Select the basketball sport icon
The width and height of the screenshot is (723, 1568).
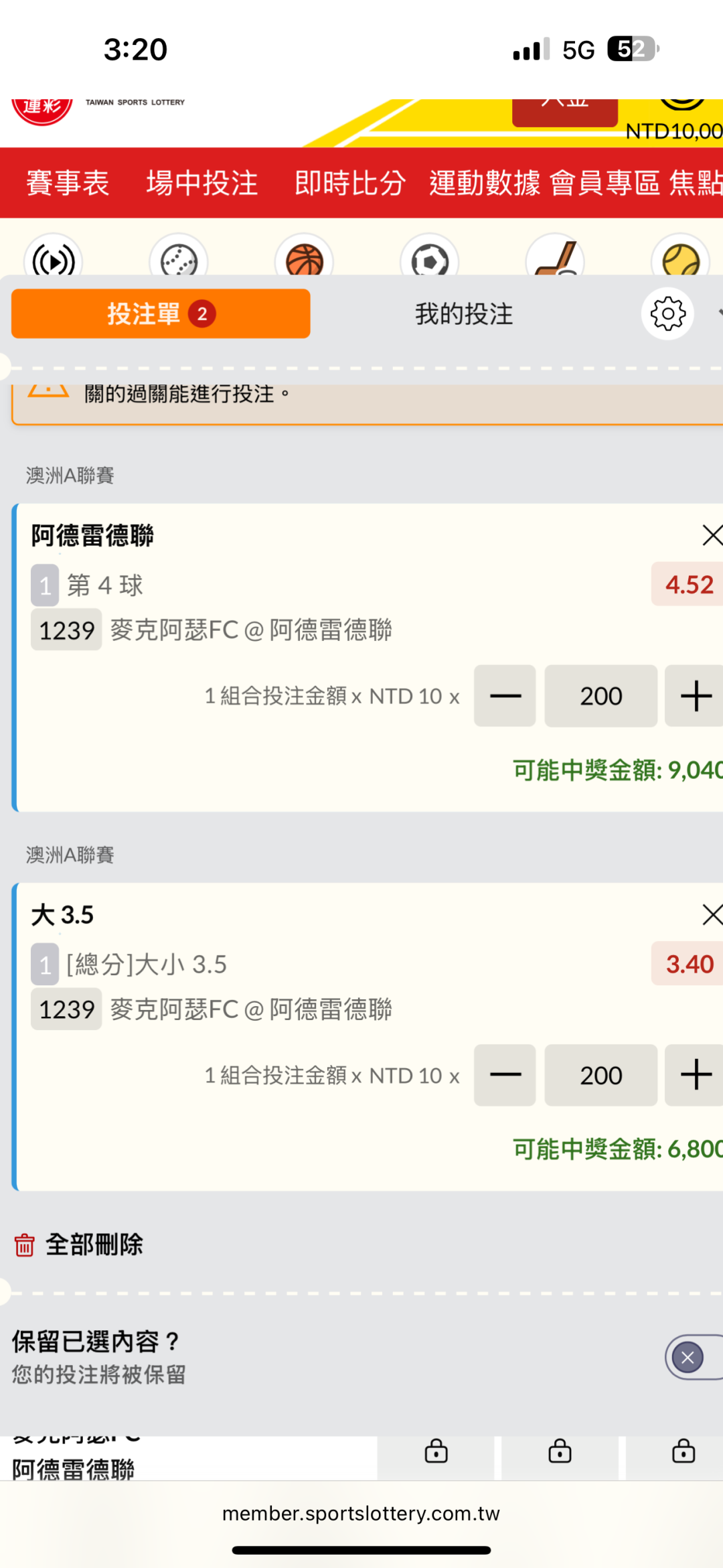(x=305, y=260)
